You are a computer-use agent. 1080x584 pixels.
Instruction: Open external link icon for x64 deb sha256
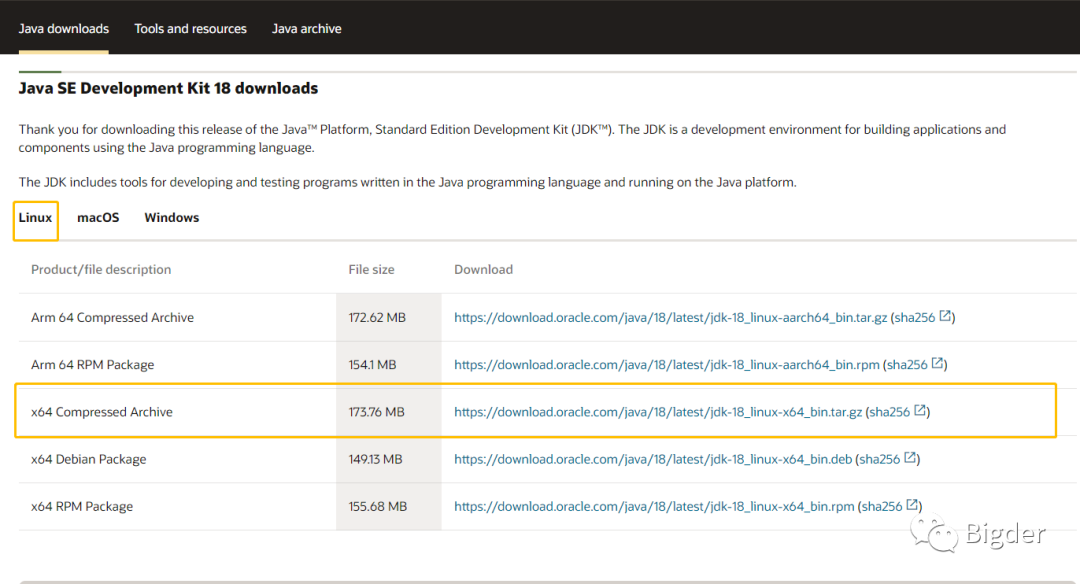910,458
